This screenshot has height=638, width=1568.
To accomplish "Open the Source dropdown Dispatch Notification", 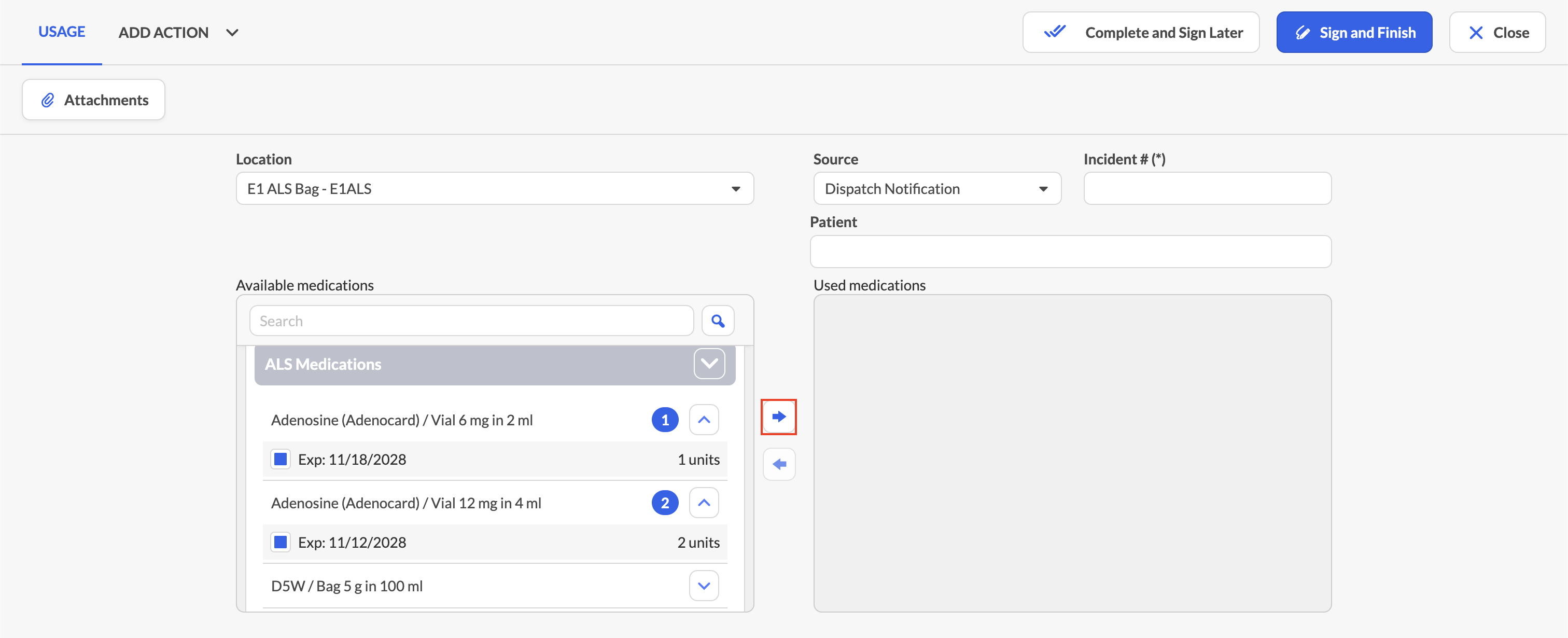I will tap(937, 189).
